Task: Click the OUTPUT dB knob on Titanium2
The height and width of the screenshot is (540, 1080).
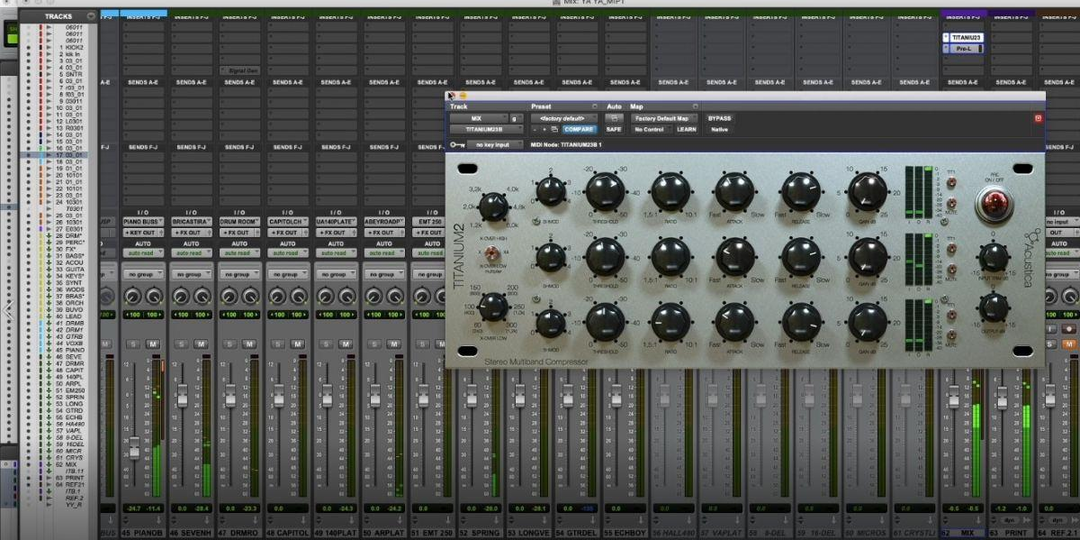Action: tap(994, 307)
